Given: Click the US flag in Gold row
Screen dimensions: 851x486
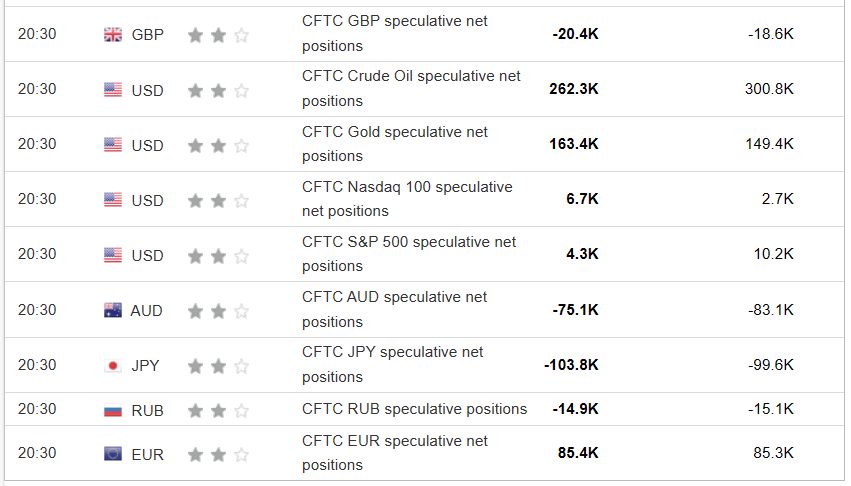Looking at the screenshot, I should (113, 145).
